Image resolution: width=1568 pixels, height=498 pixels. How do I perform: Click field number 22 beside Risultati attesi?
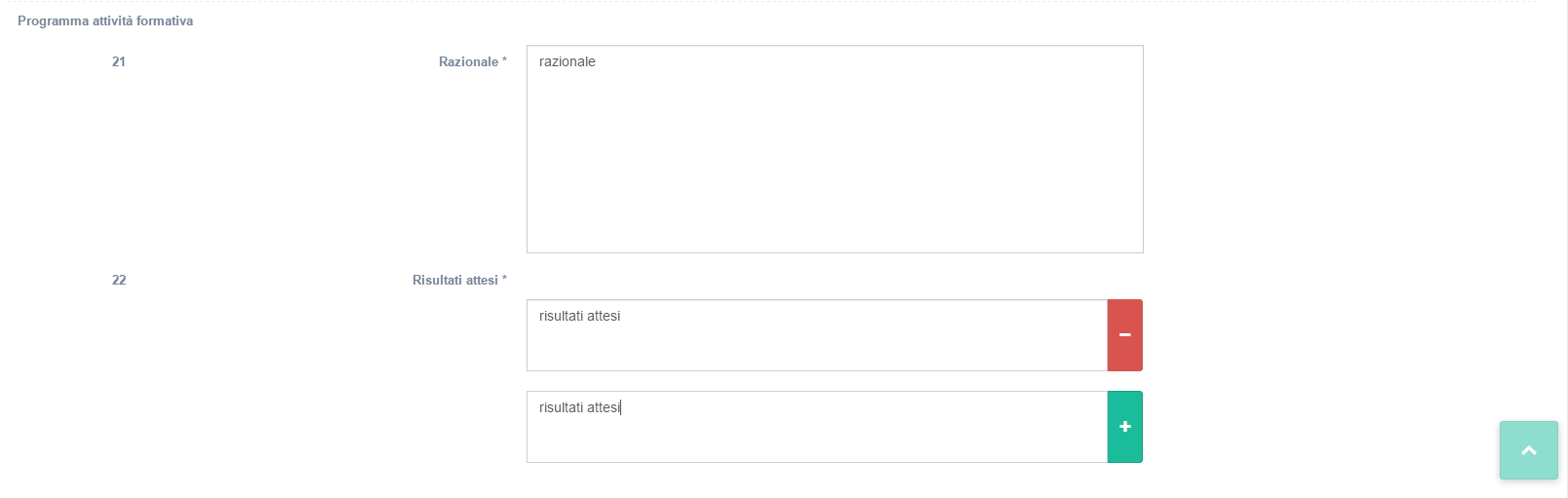119,280
